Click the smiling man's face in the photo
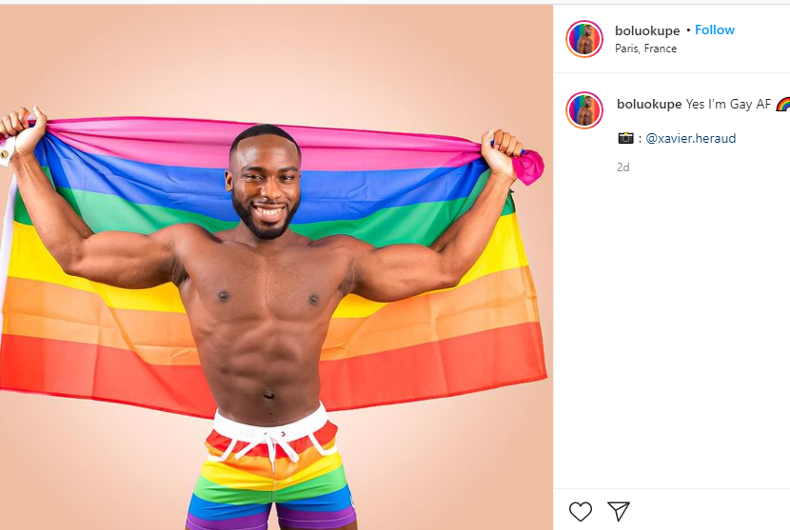The width and height of the screenshot is (790, 530). point(266,186)
